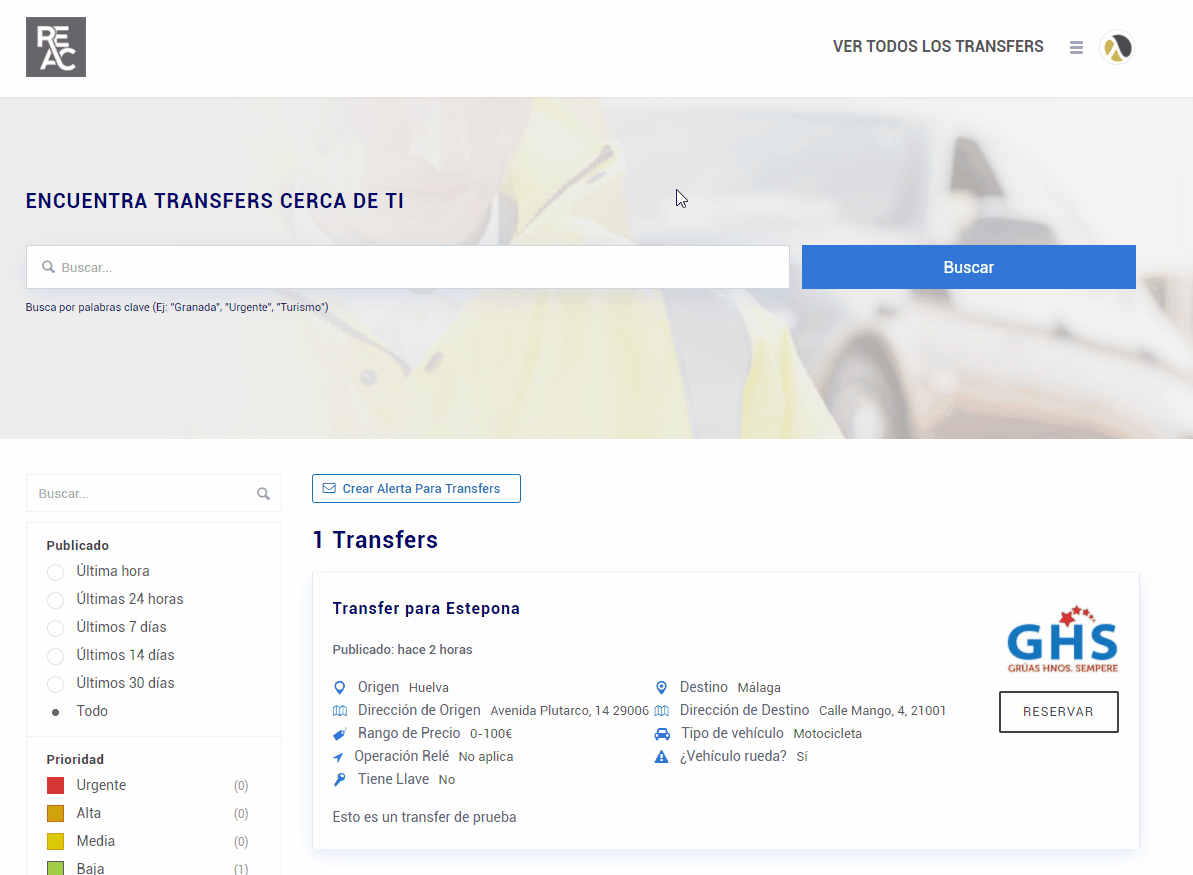
Task: Click the Origen location pin icon
Action: click(339, 688)
